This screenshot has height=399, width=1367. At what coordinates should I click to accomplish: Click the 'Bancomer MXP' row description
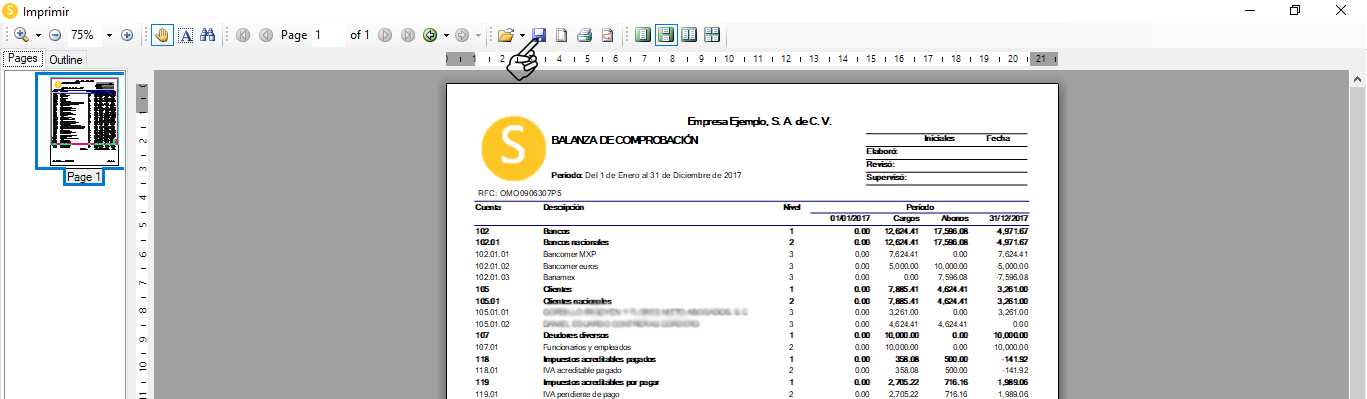(571, 255)
